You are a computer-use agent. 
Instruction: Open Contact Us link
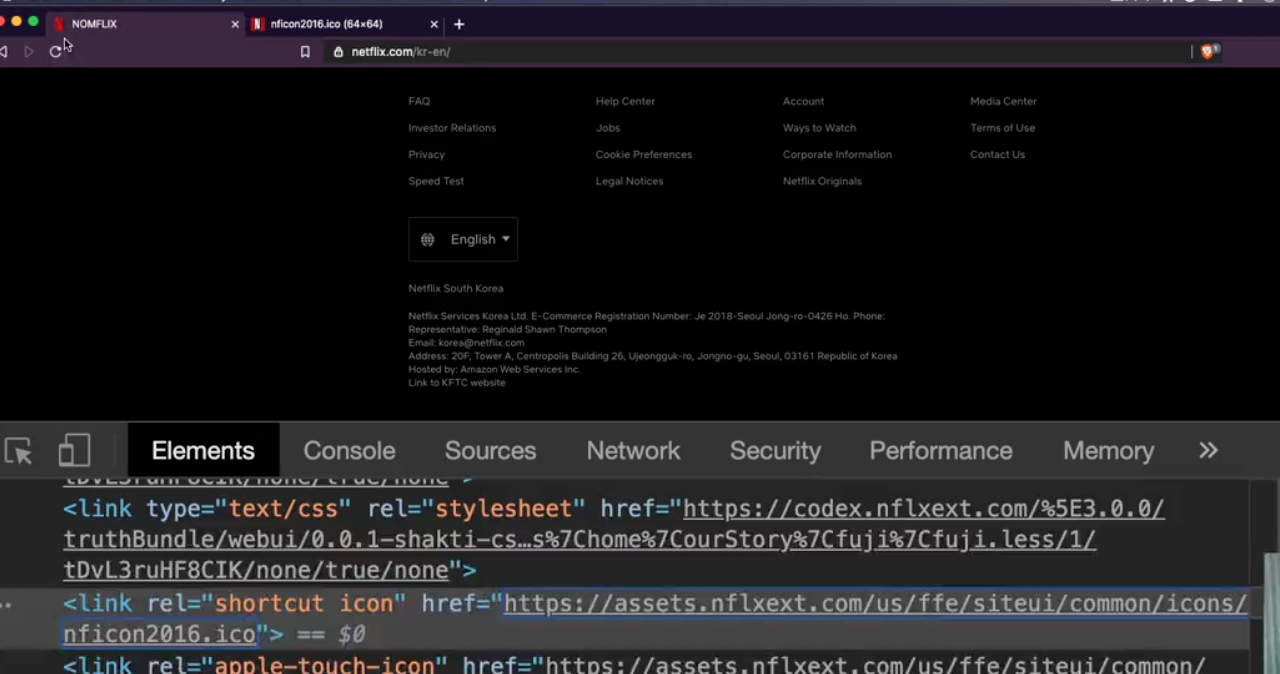997,155
